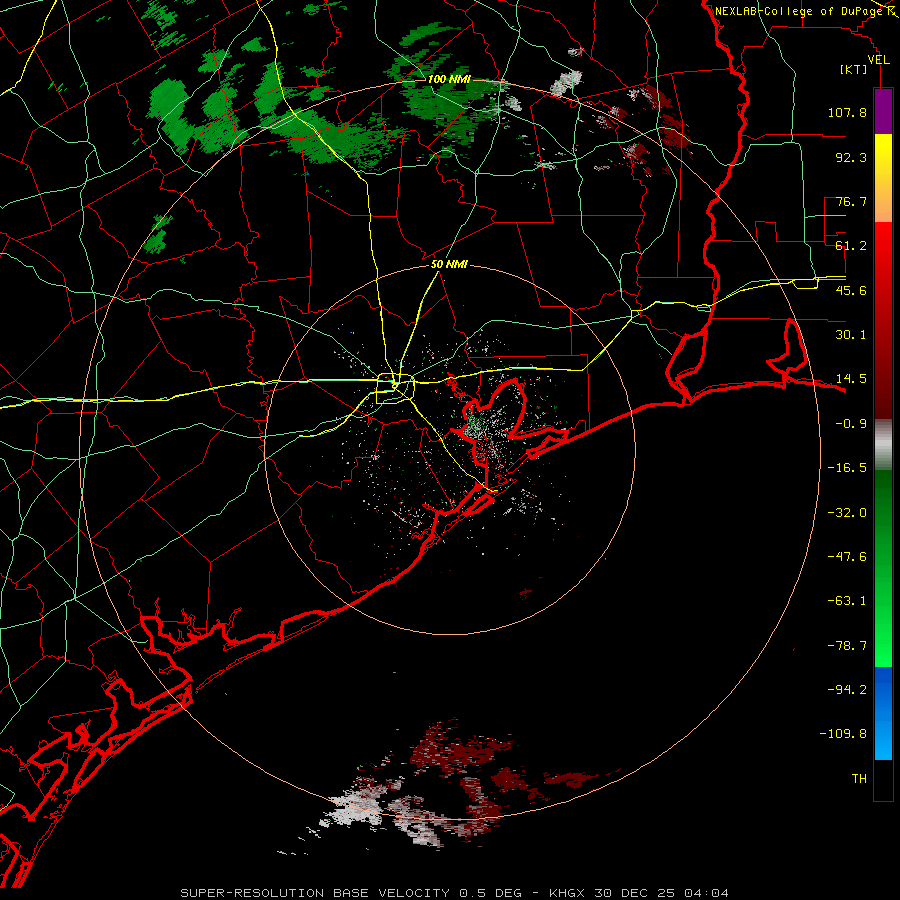
Task: Click the -63.1 legend value
Action: click(847, 601)
